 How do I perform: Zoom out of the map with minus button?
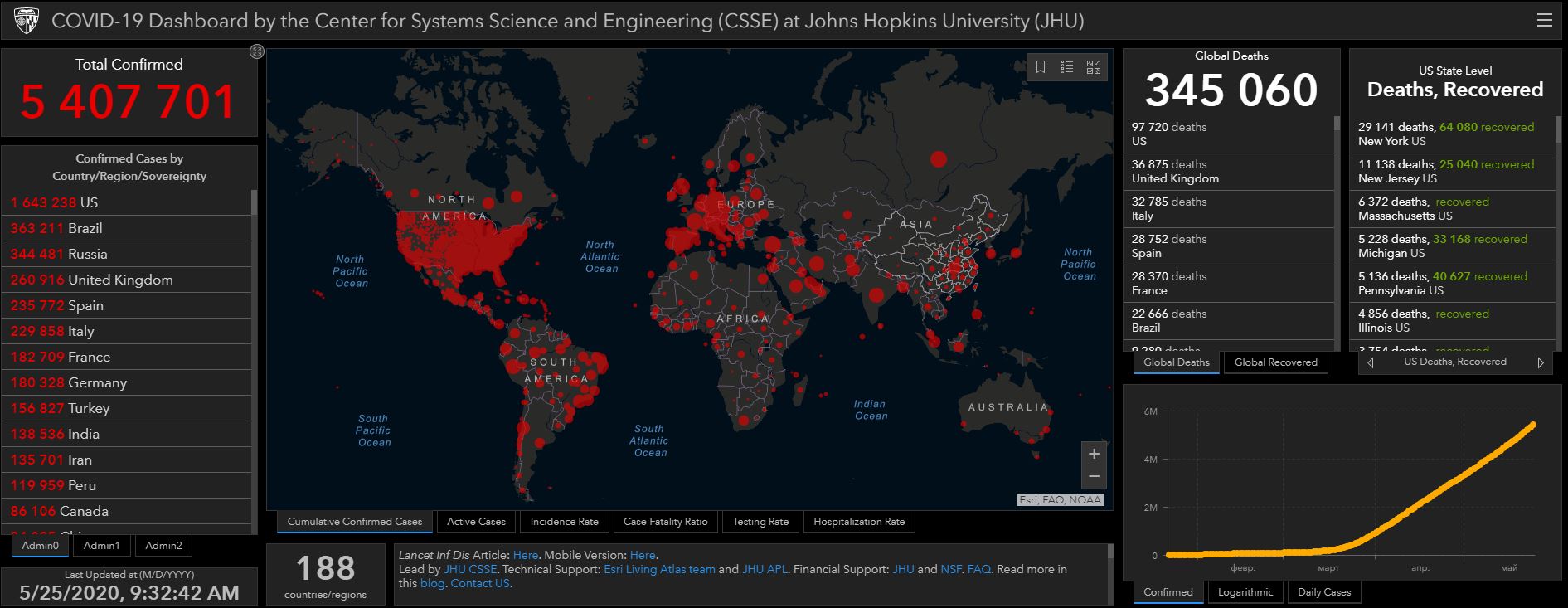1094,476
